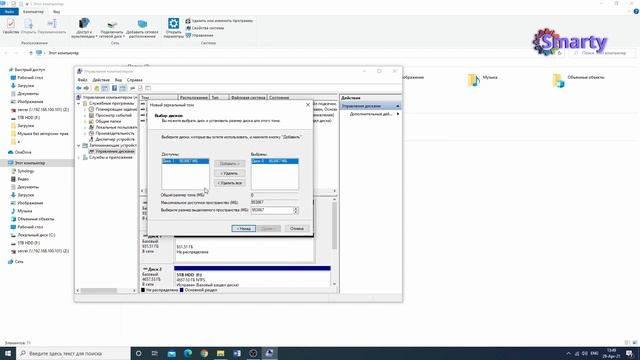The width and height of the screenshot is (640, 360).
Task: Click Доступ к мультимедиа ribbon icon
Action: tap(84, 28)
